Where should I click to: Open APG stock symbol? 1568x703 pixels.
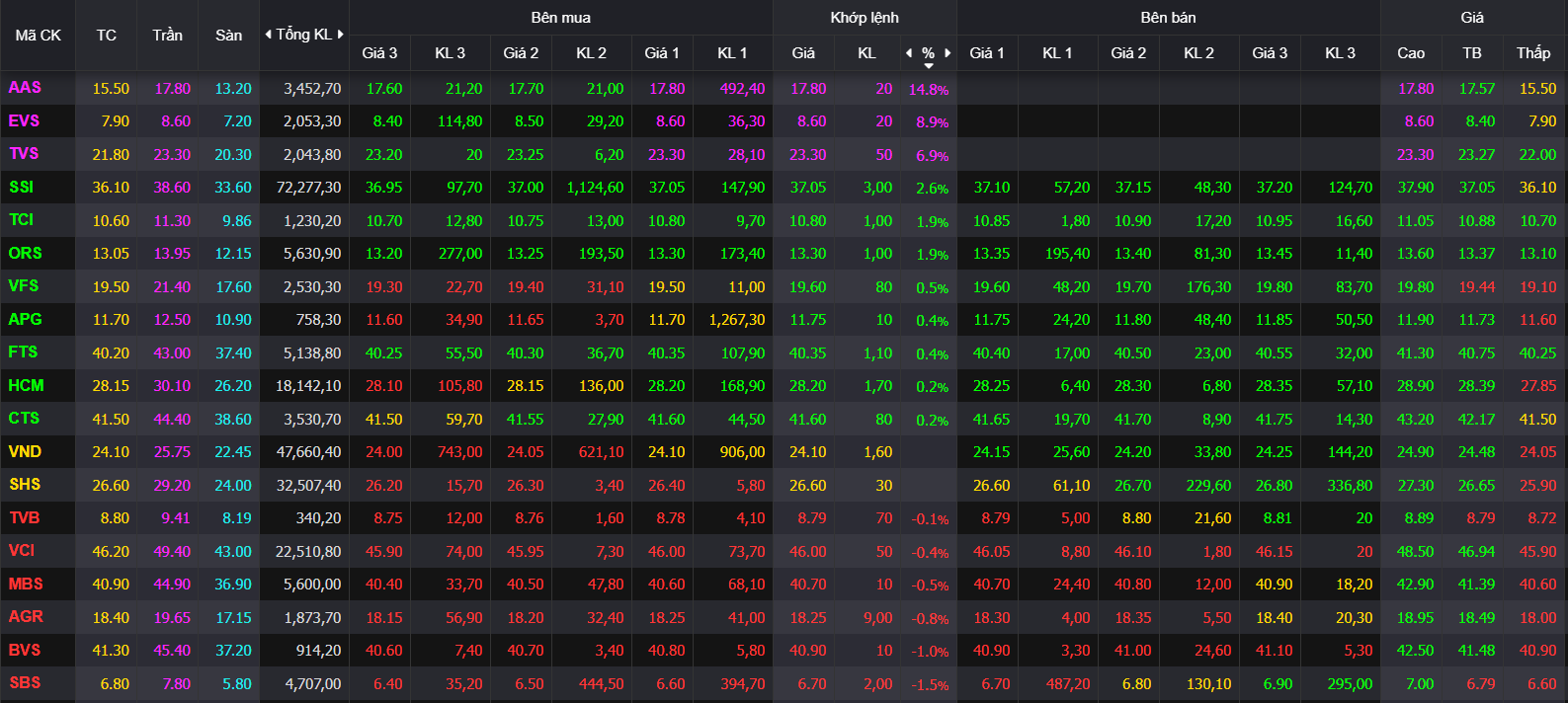25,319
